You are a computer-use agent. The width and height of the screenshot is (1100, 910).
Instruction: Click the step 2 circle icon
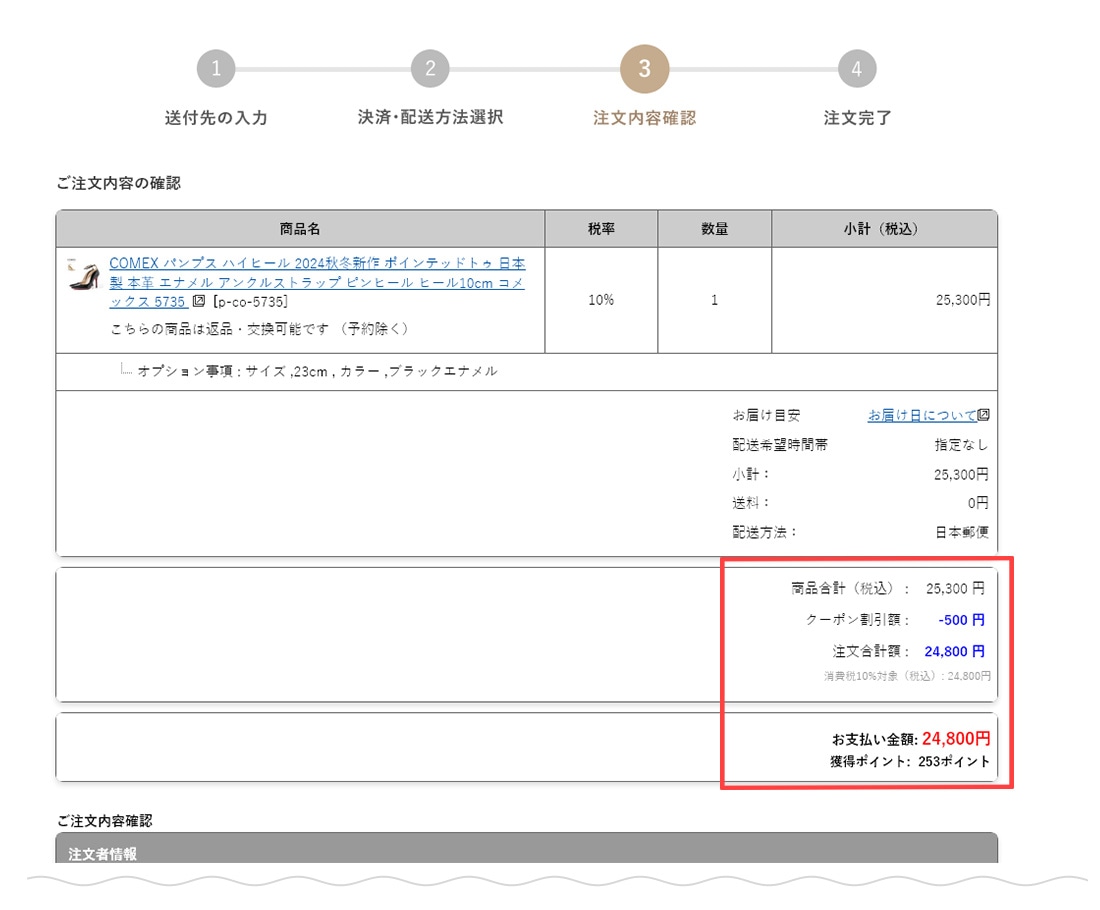(x=430, y=69)
